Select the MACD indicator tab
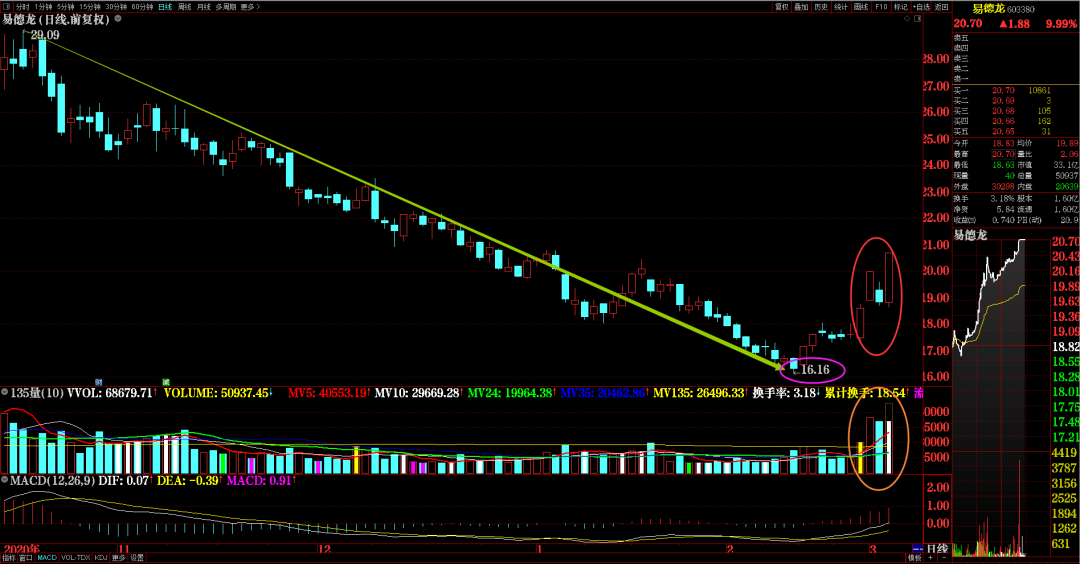 click(47, 558)
